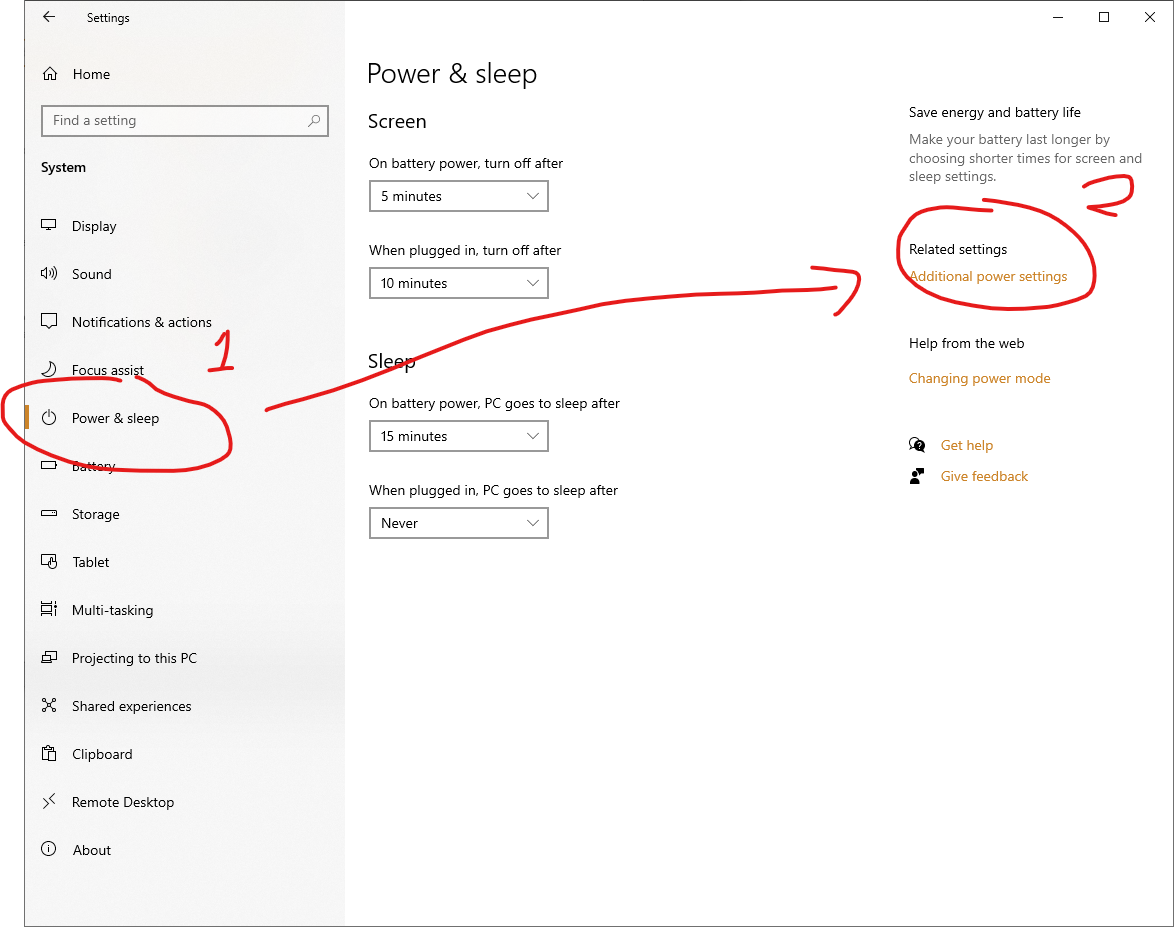
Task: Click the search magnifier icon
Action: pos(314,121)
